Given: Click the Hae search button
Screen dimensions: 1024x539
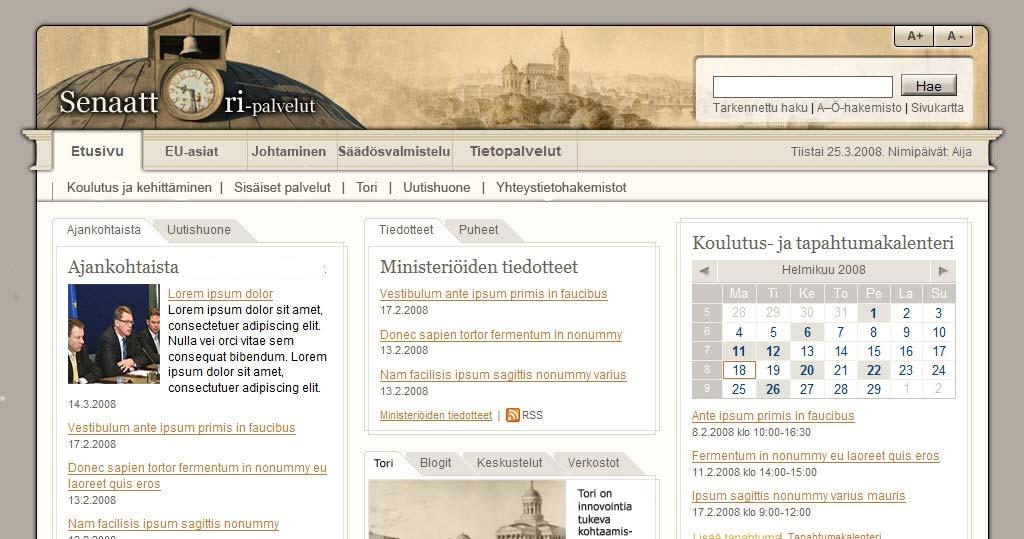Looking at the screenshot, I should pos(928,86).
